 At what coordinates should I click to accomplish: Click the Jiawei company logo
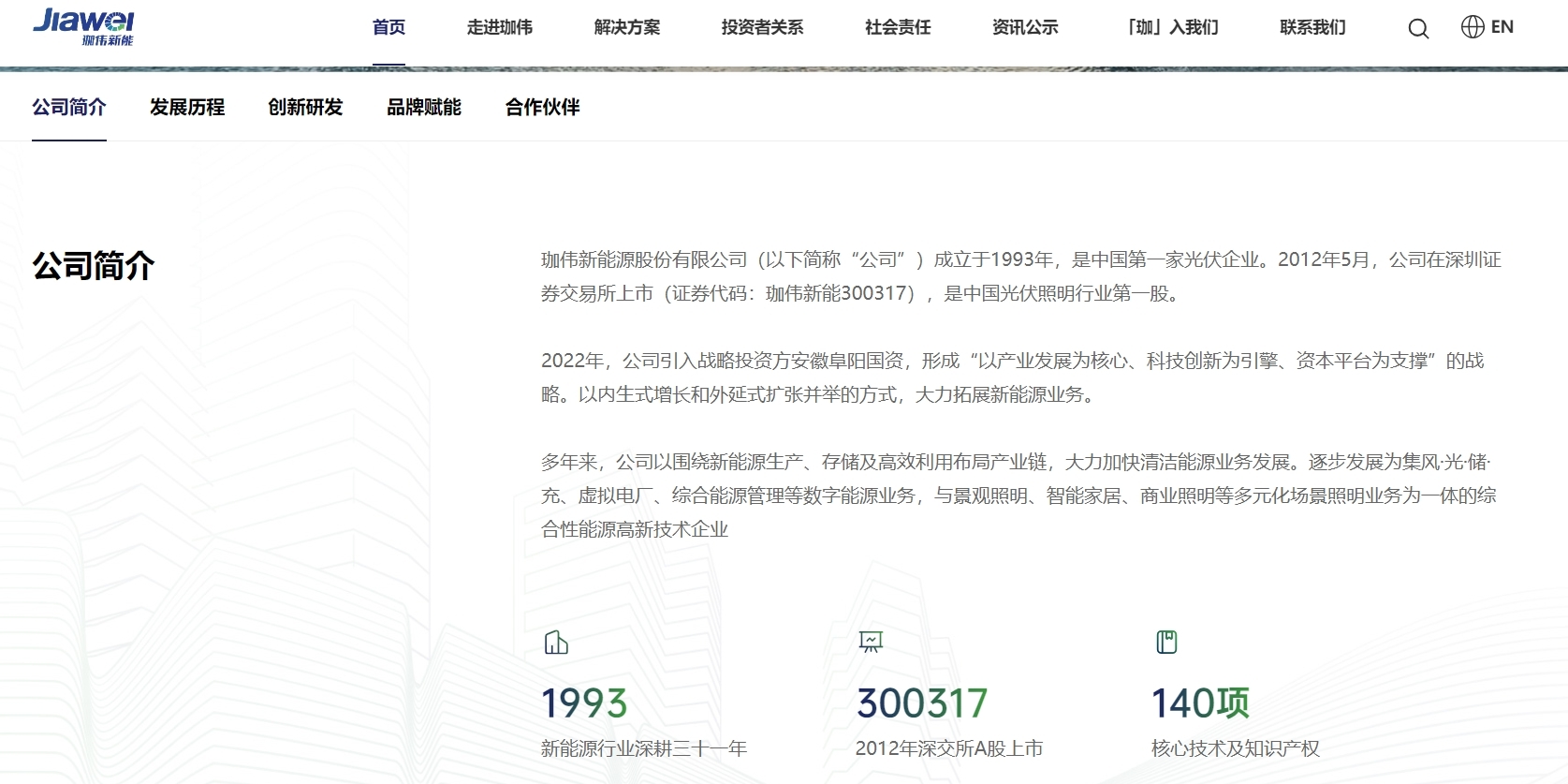point(83,27)
